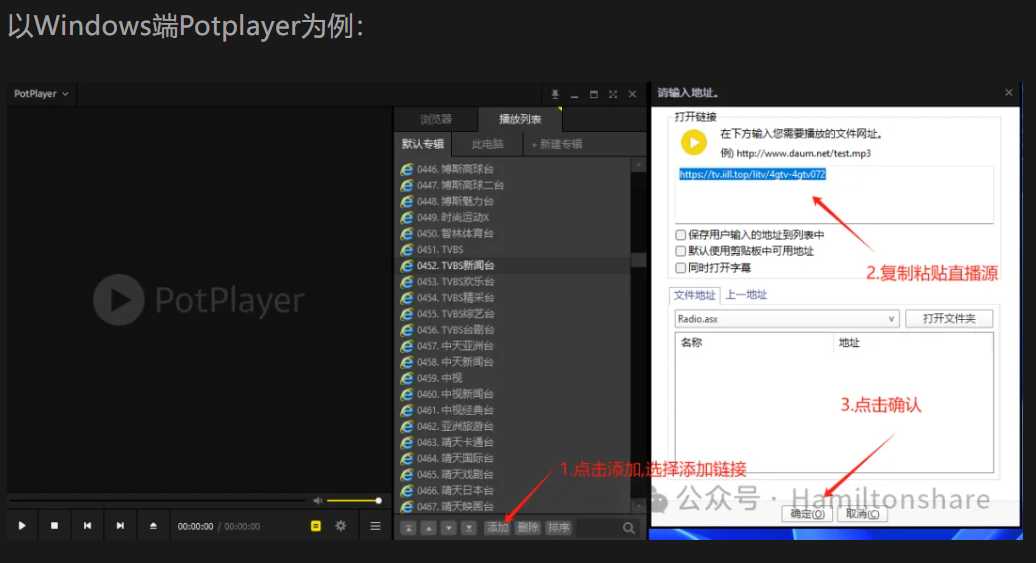
Task: Click the 添加 button in playlist
Action: [498, 527]
